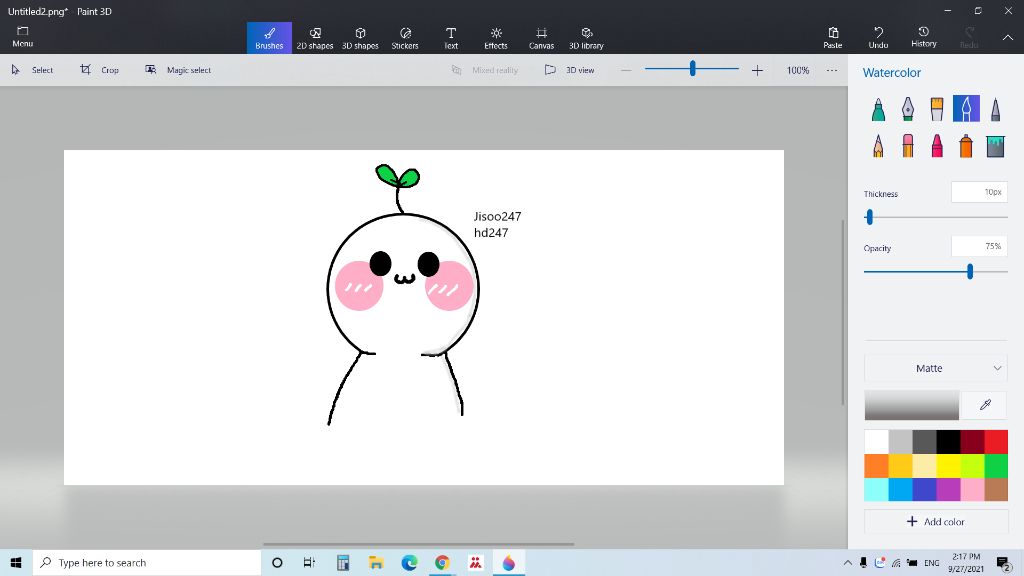Screen dimensions: 1024x576
Task: Click the Thickness value field
Action: 980,192
